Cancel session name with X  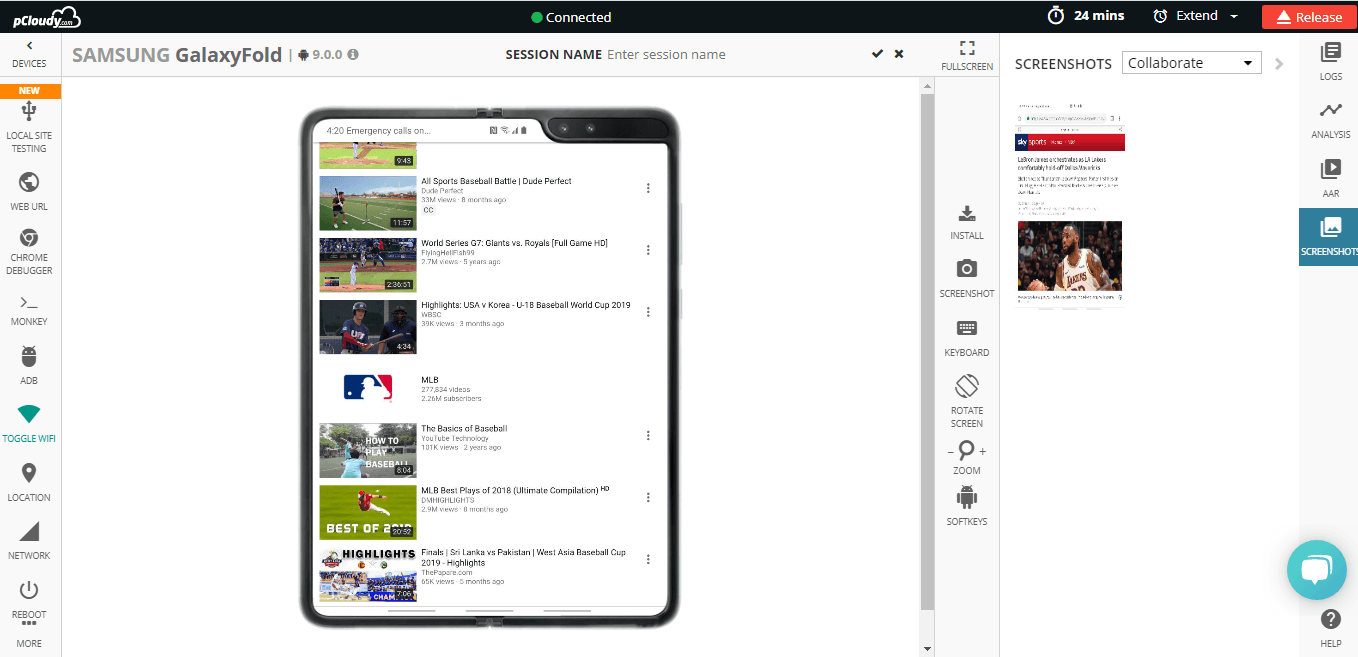[x=899, y=54]
